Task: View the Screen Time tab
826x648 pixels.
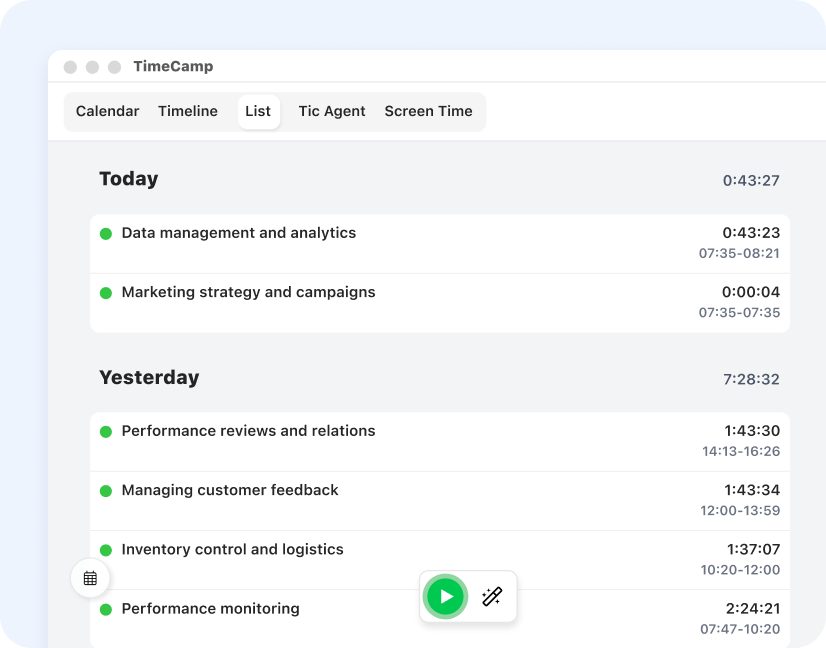Action: pyautogui.click(x=429, y=111)
